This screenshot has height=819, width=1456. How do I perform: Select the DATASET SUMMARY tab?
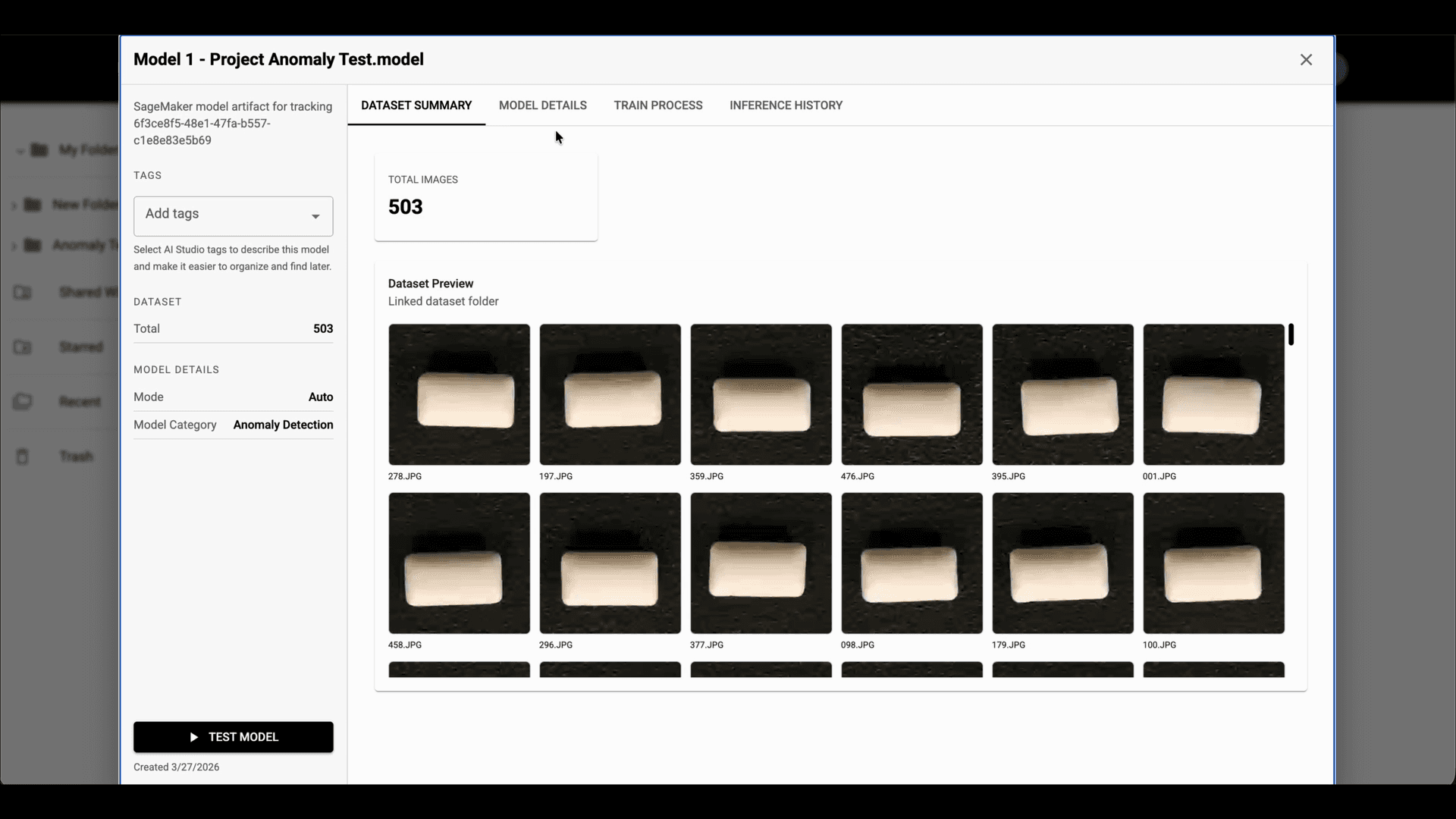(416, 105)
